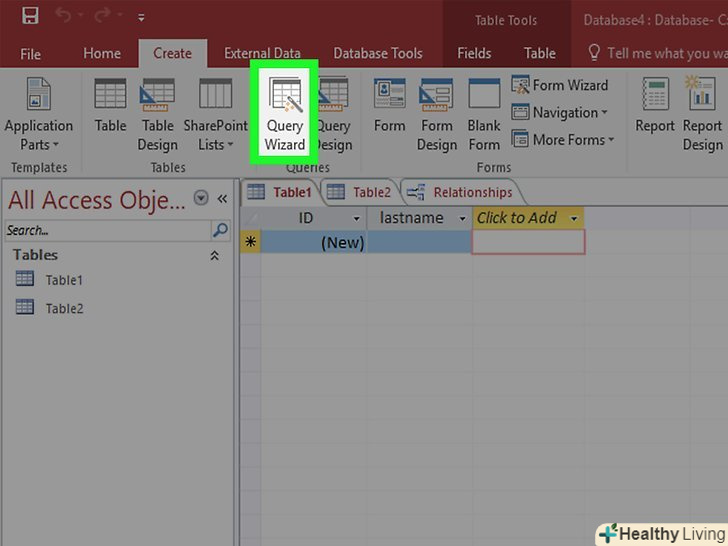Open the Navigation forms dropdown
The height and width of the screenshot is (546, 728).
pyautogui.click(x=560, y=112)
